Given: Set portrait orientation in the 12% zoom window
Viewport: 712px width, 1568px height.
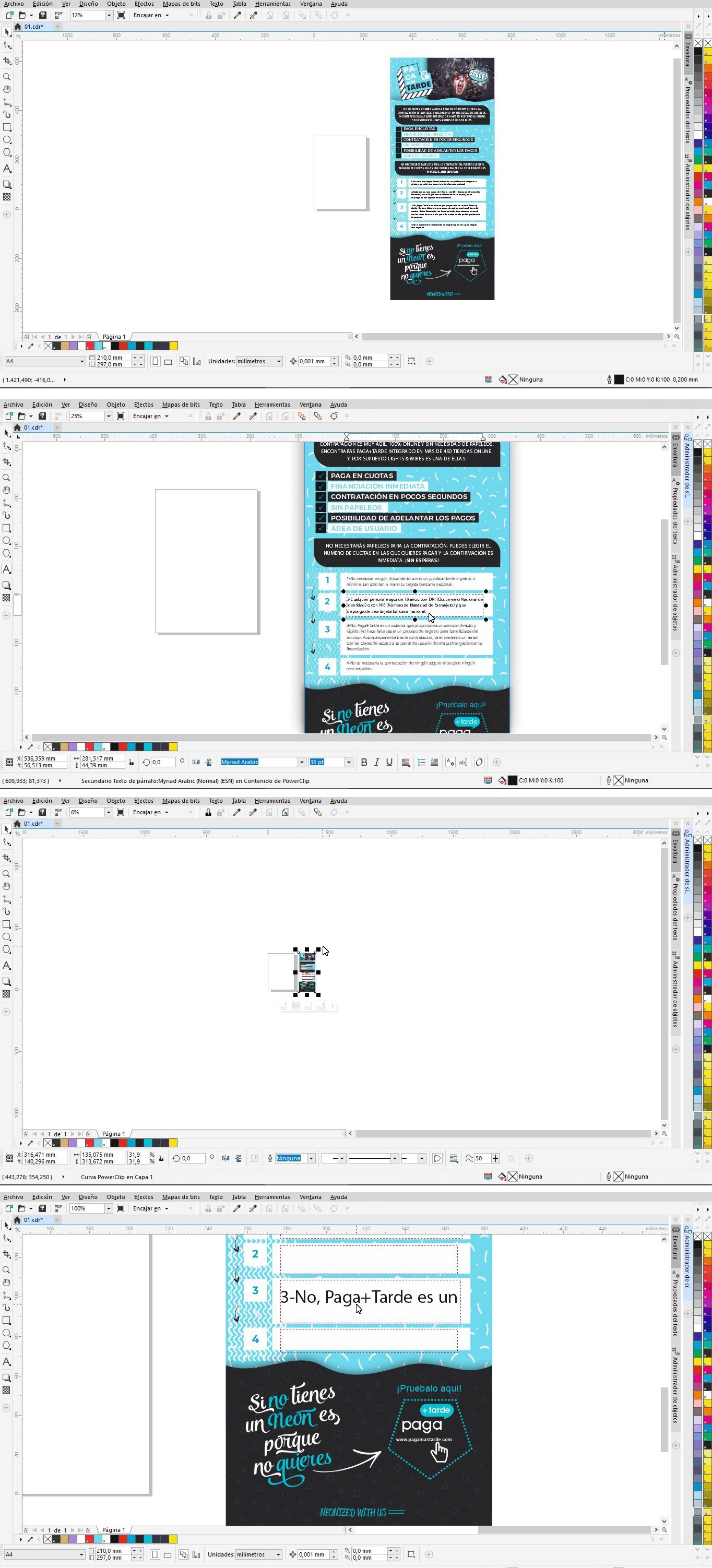Looking at the screenshot, I should pos(155,362).
